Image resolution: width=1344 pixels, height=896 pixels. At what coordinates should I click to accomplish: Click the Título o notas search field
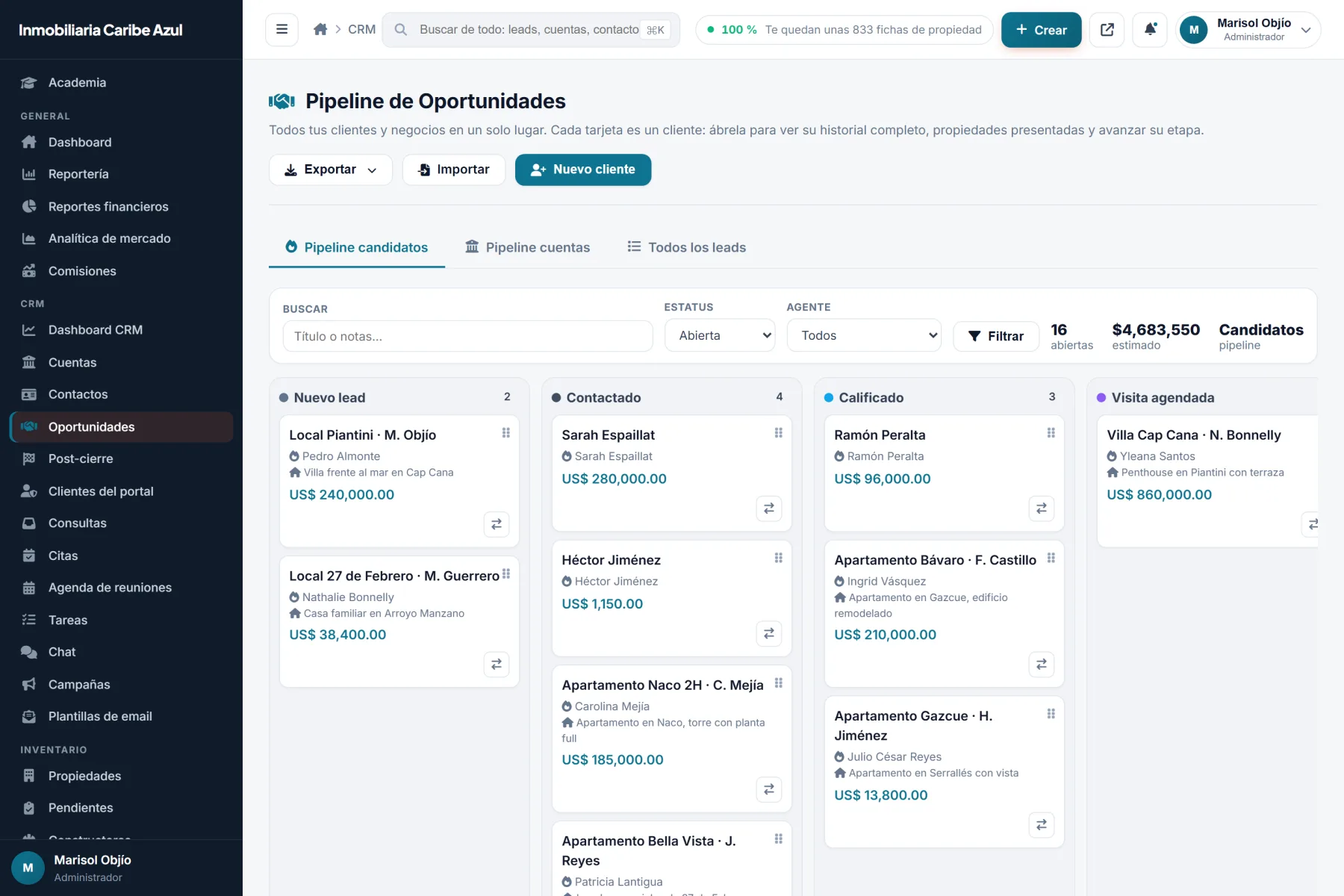(x=467, y=336)
